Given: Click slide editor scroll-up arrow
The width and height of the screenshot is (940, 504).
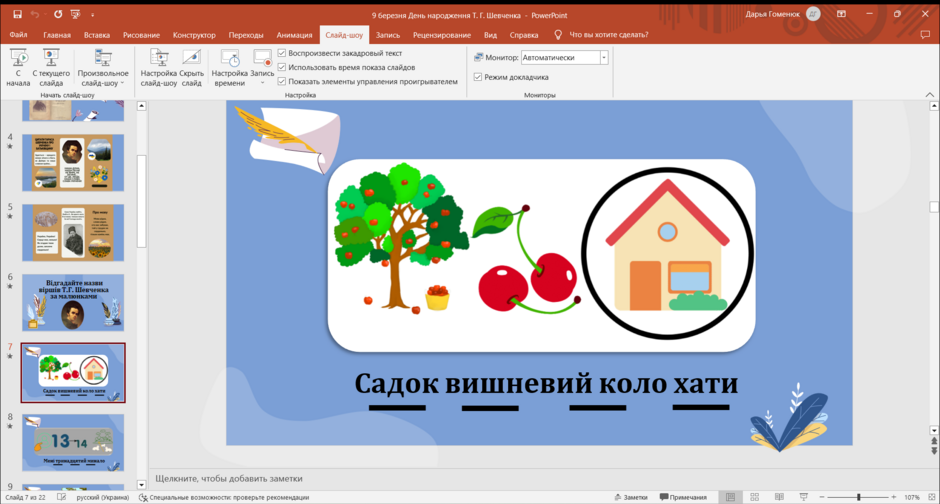Looking at the screenshot, I should (x=933, y=106).
